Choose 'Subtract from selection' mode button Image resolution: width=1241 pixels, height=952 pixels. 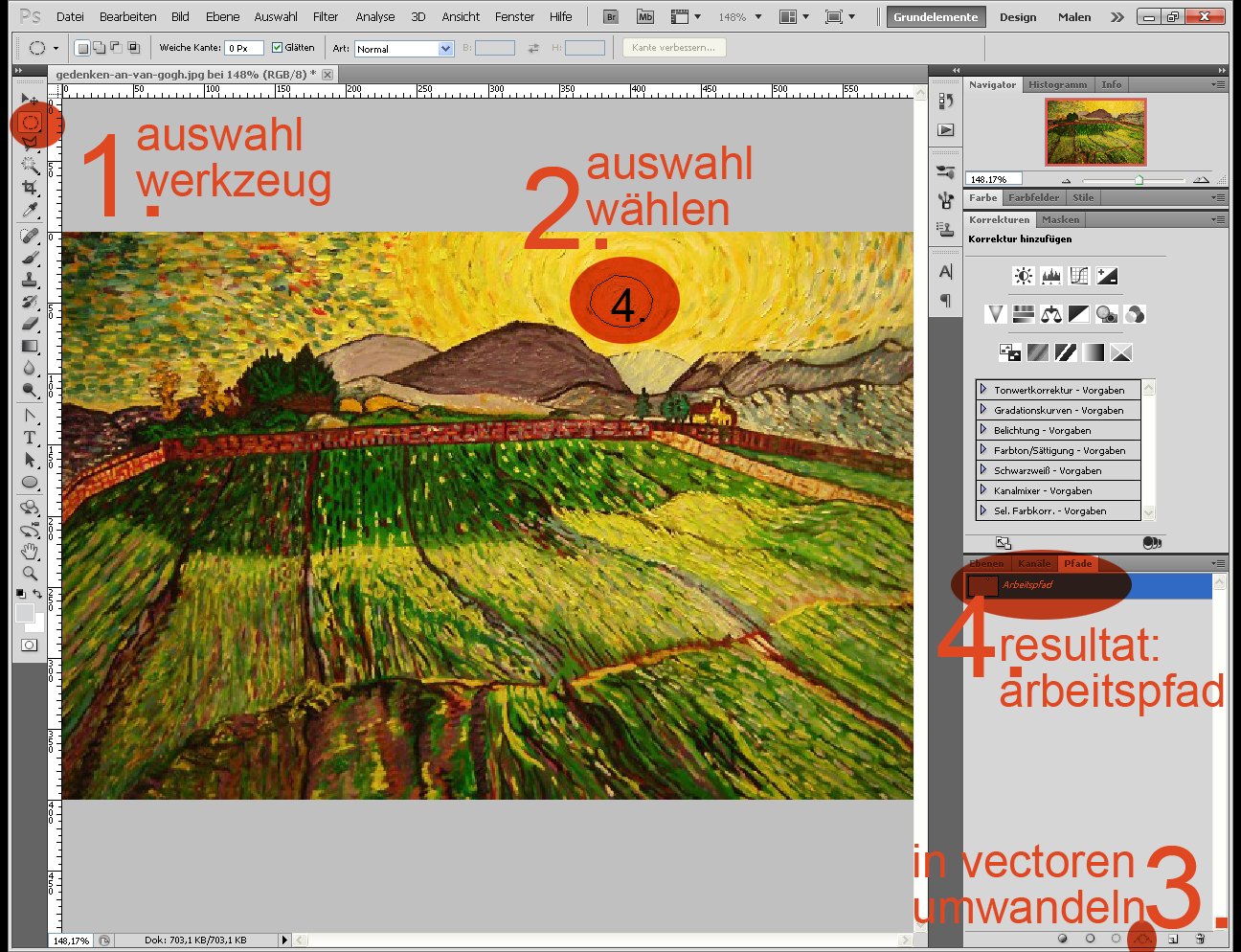click(x=116, y=48)
